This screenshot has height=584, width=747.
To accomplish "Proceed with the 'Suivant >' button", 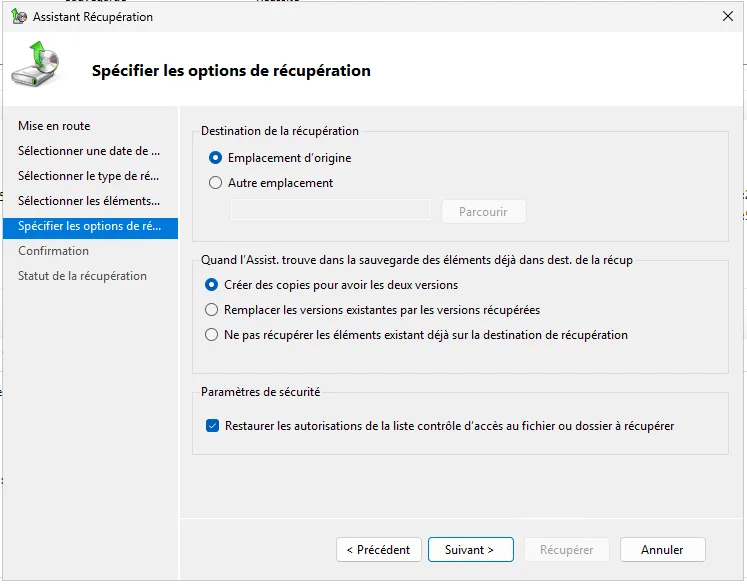I will [x=470, y=550].
